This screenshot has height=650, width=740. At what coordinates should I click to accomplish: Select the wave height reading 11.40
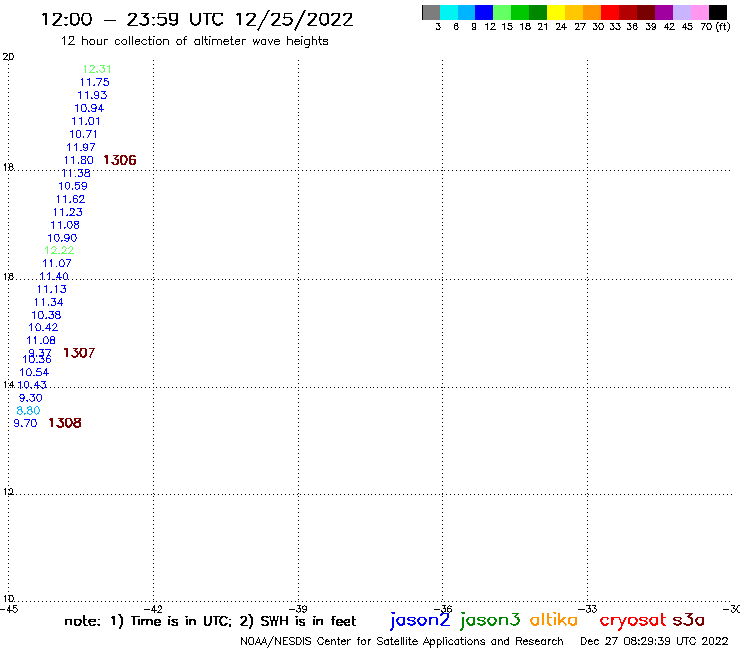click(x=54, y=276)
